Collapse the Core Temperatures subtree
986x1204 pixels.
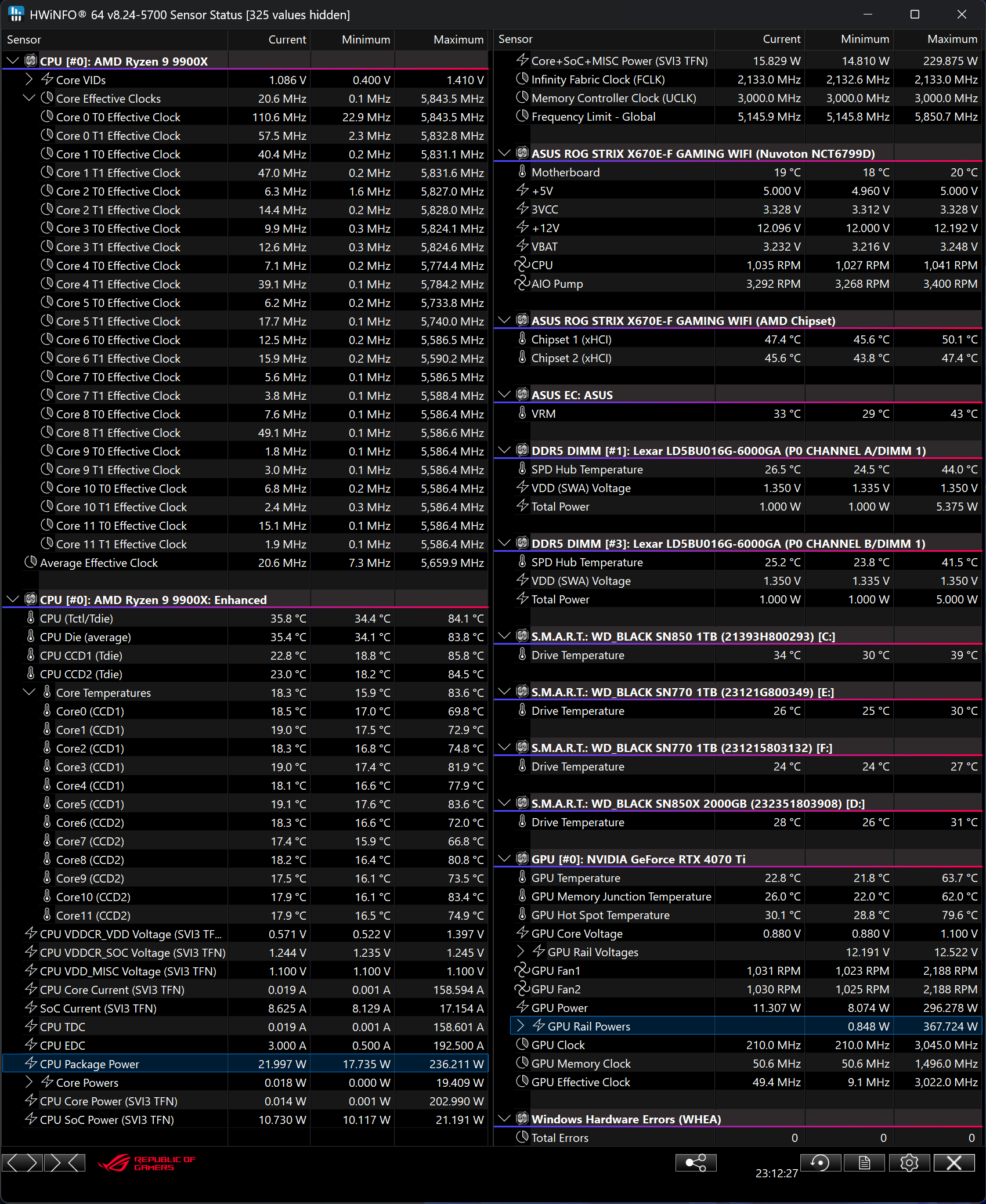29,692
